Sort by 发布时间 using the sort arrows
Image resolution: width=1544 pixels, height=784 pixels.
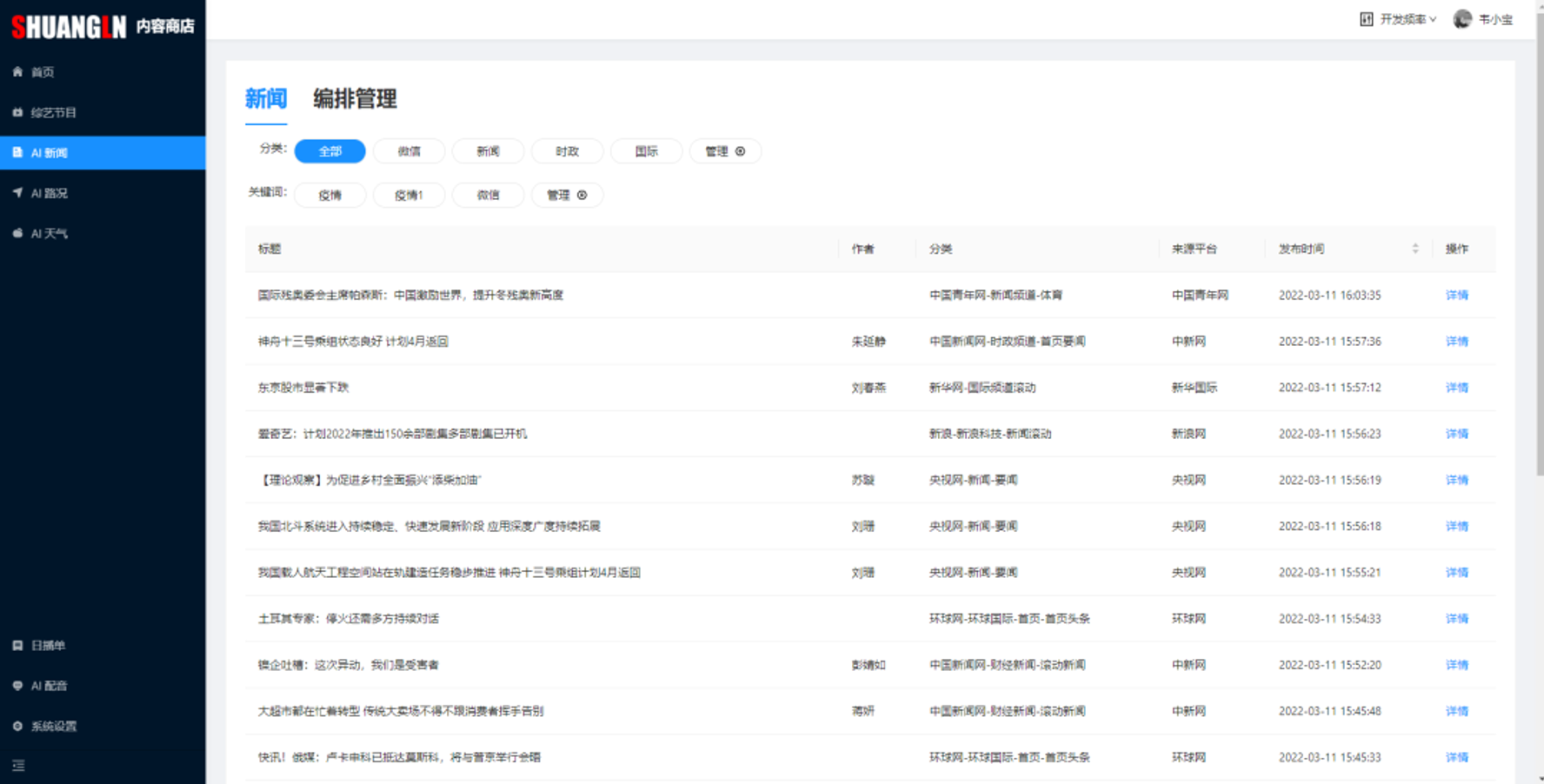click(1416, 249)
